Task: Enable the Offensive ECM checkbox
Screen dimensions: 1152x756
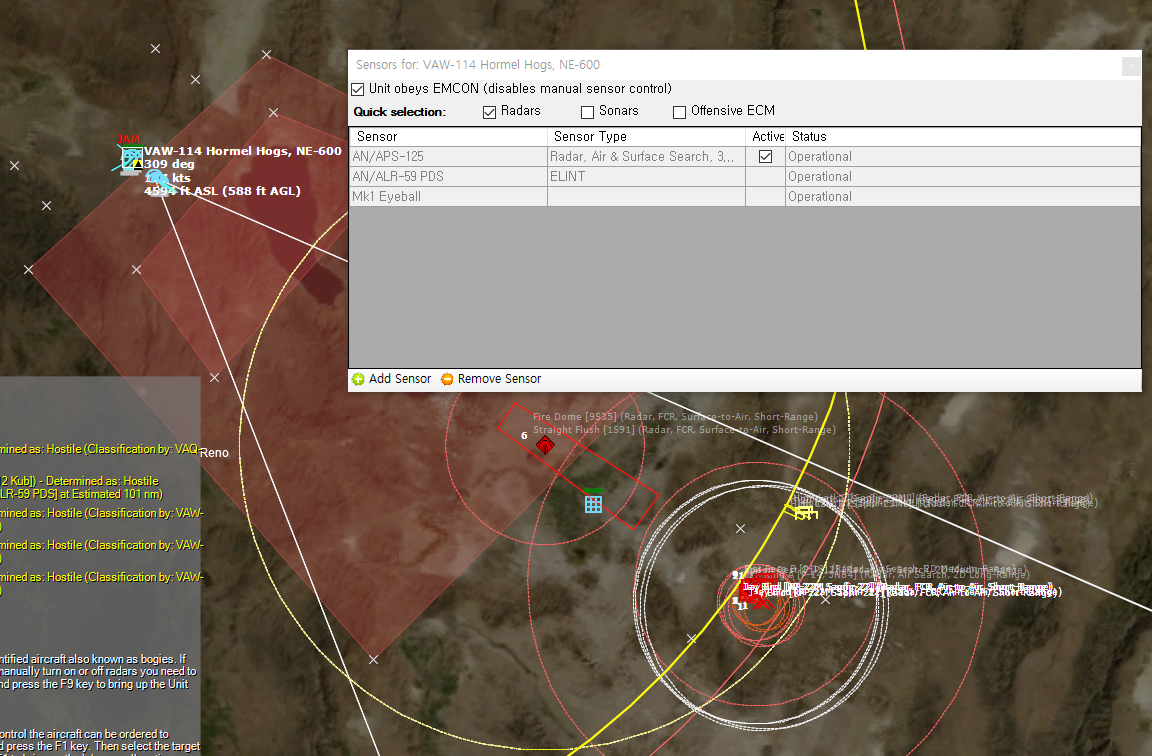Action: [x=680, y=112]
